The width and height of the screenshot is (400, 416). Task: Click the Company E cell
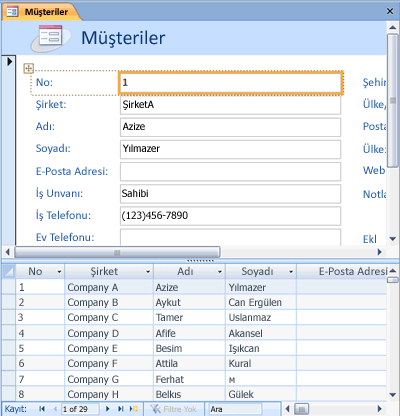point(109,348)
